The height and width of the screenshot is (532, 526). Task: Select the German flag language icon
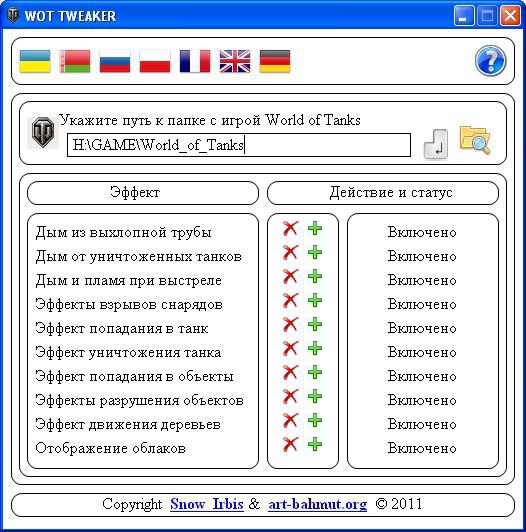tap(275, 61)
